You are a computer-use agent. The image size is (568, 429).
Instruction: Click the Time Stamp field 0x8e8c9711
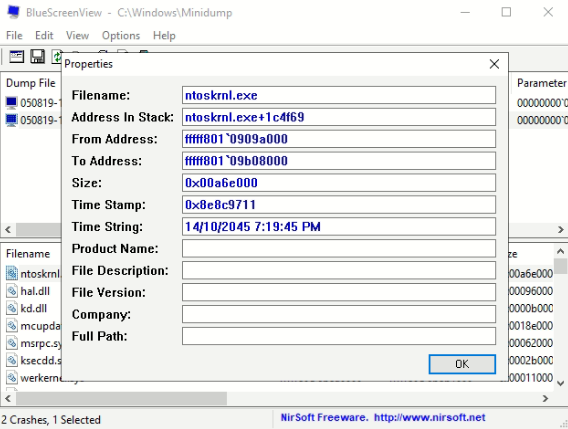(339, 205)
